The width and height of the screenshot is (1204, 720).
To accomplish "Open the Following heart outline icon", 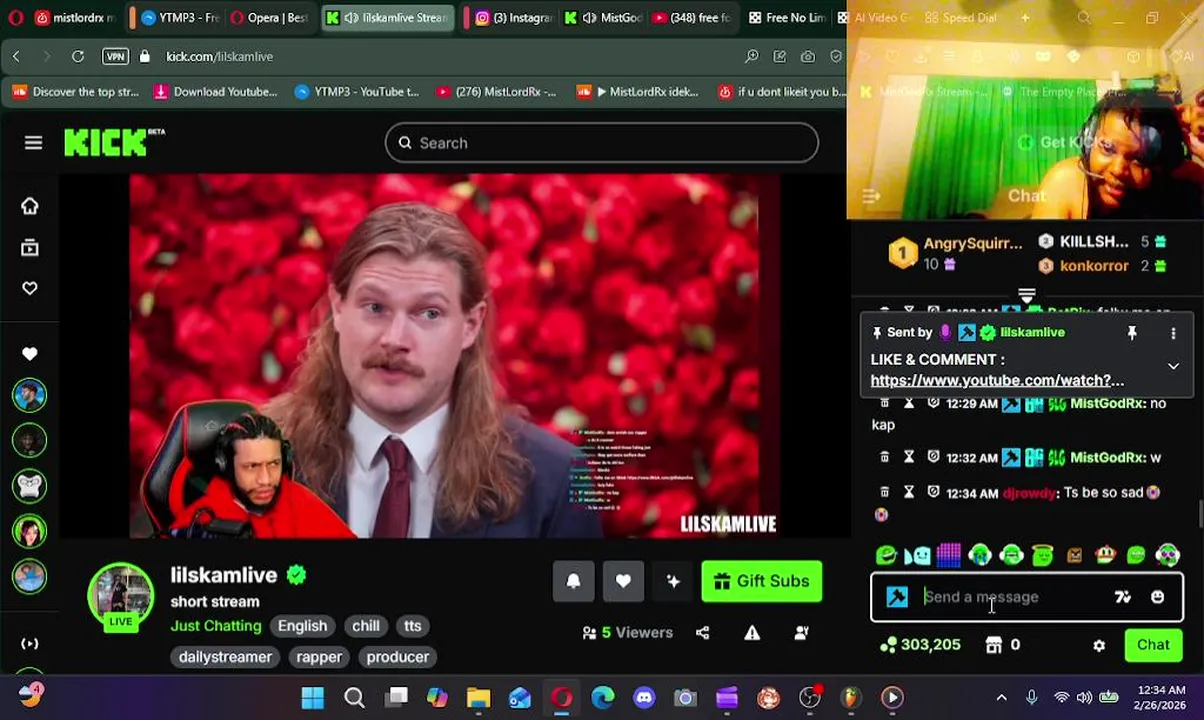I will pos(30,288).
